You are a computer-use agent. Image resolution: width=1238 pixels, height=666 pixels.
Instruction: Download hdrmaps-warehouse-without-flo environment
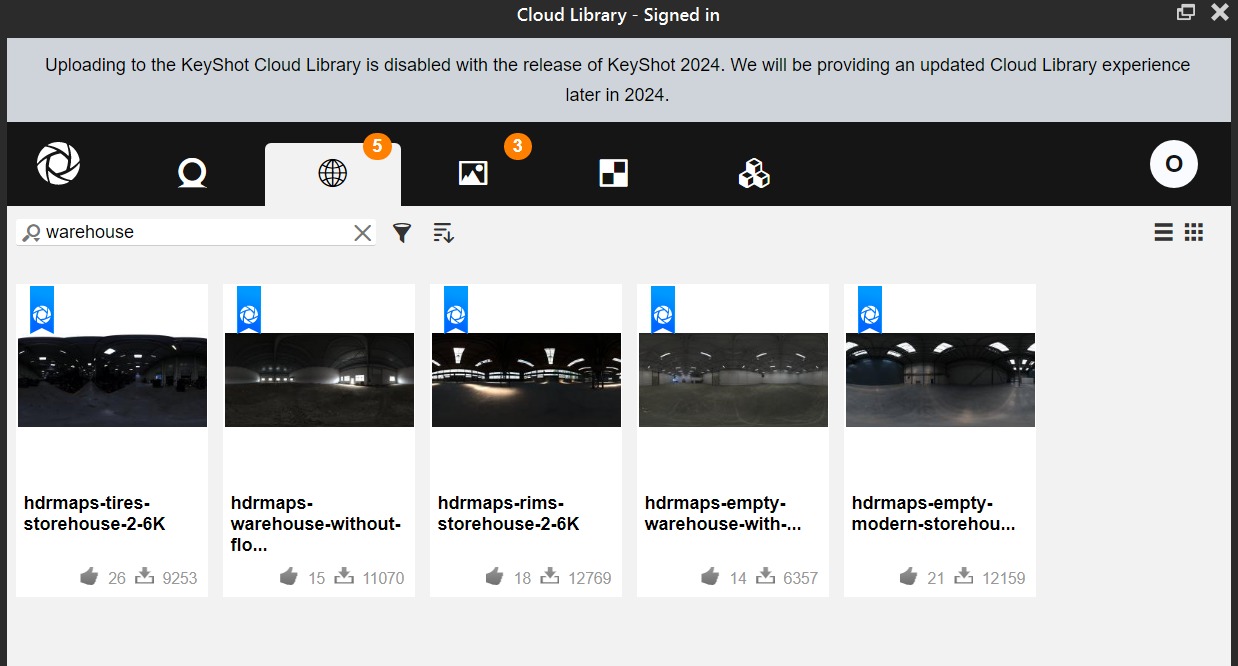(x=344, y=576)
